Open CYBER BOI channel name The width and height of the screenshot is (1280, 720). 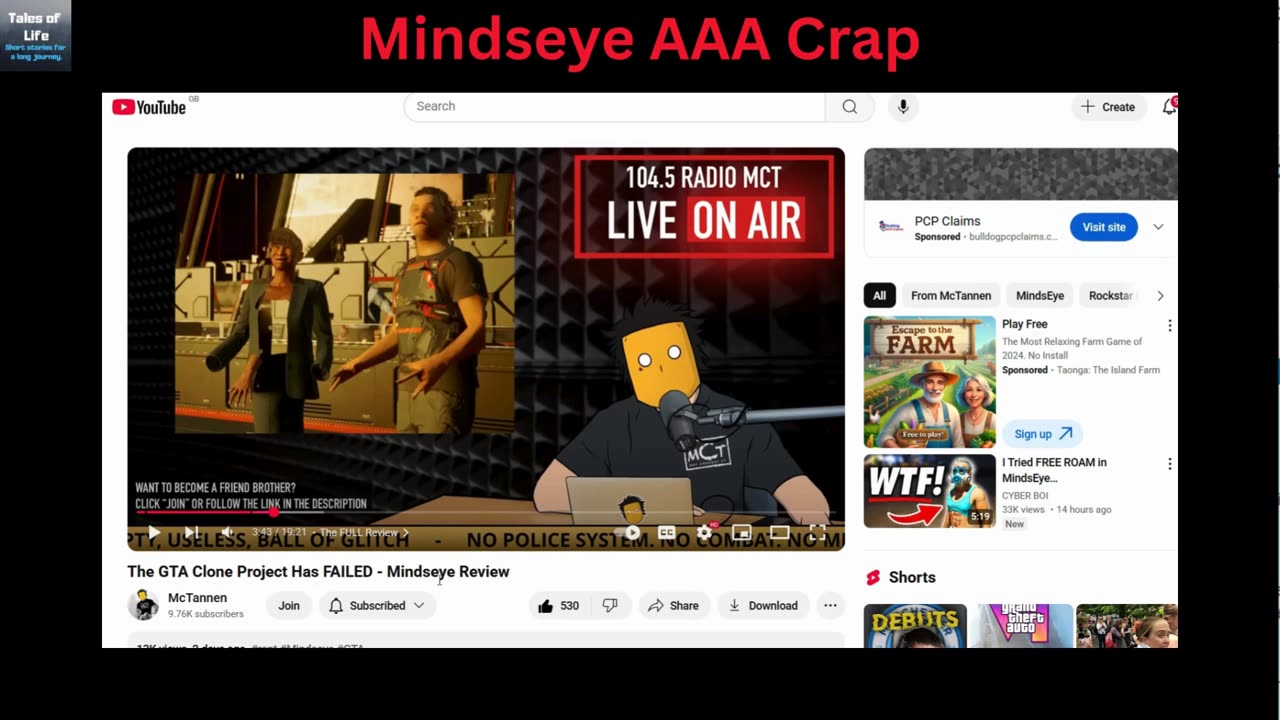click(x=1025, y=495)
